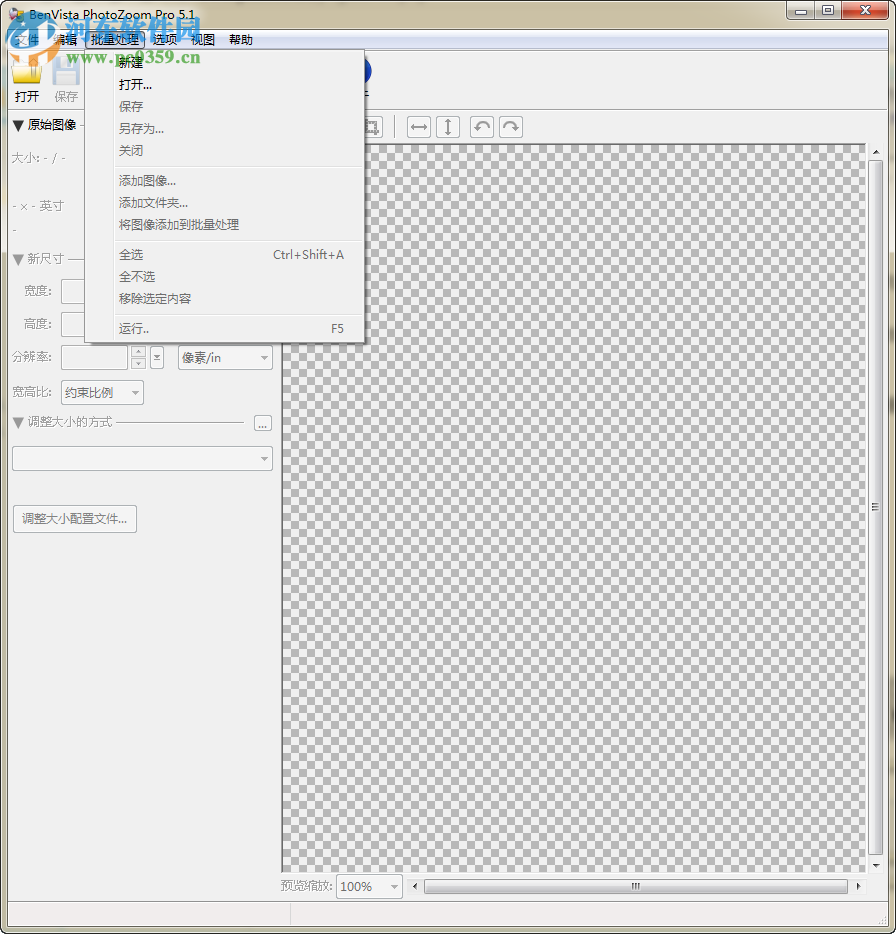This screenshot has height=934, width=896.
Task: Flip the image horizontally with the arrow icon
Action: [418, 127]
